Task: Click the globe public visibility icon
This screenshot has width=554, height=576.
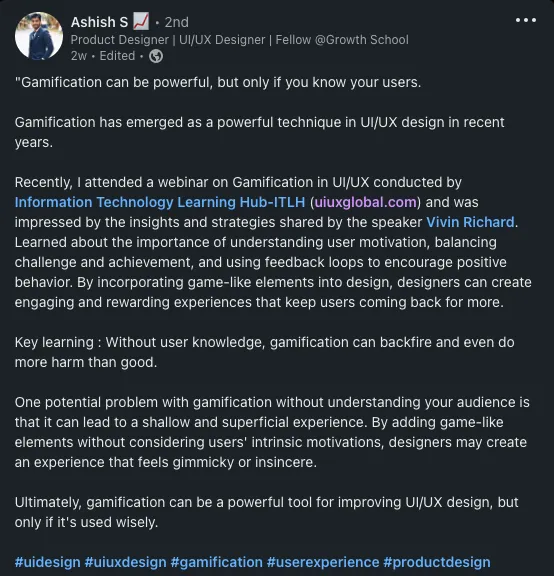Action: coord(156,56)
